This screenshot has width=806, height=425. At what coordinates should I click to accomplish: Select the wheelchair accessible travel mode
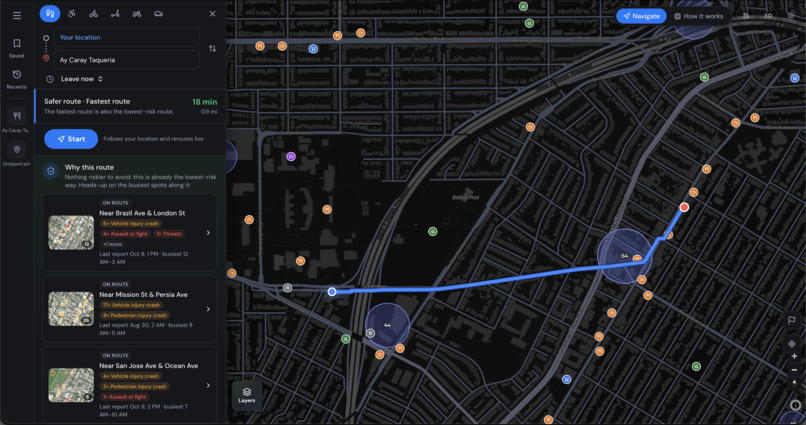tap(71, 14)
